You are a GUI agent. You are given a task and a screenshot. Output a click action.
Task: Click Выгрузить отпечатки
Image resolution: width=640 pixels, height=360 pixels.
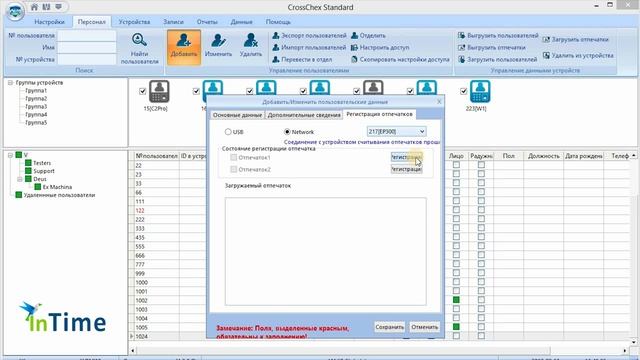[x=491, y=47]
